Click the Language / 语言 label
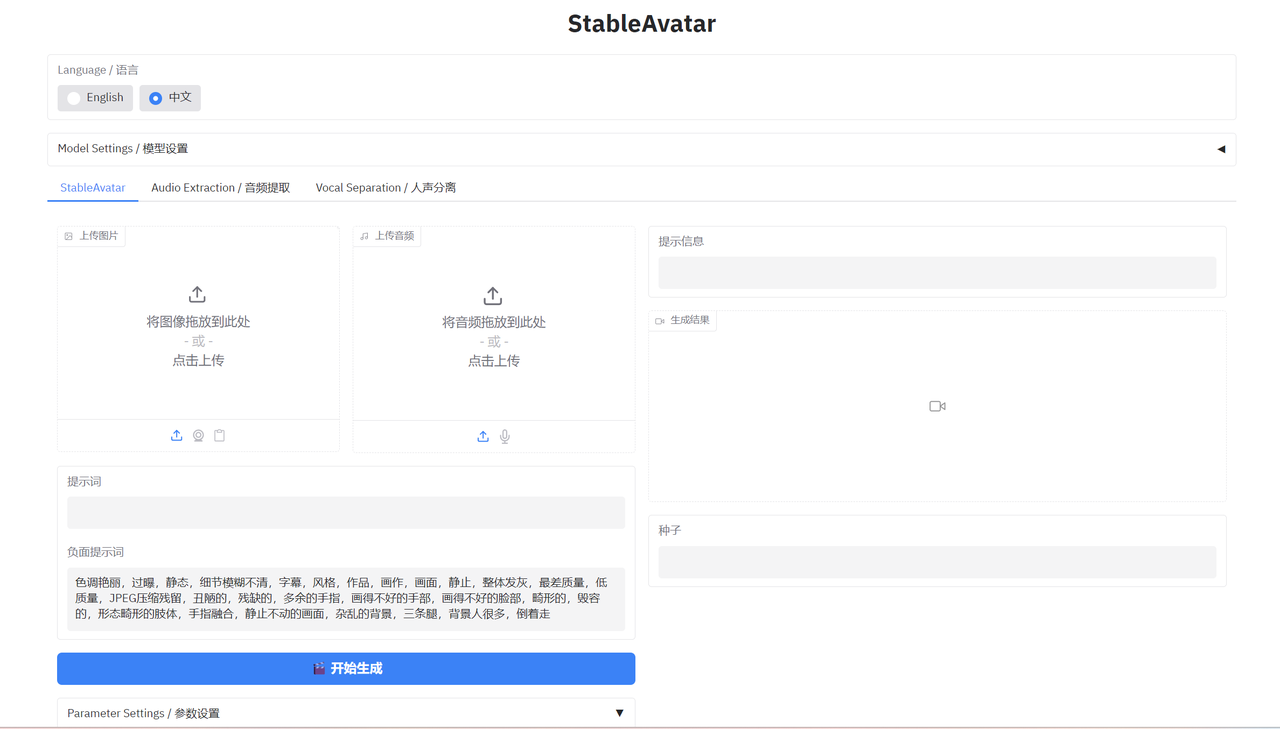 [98, 70]
